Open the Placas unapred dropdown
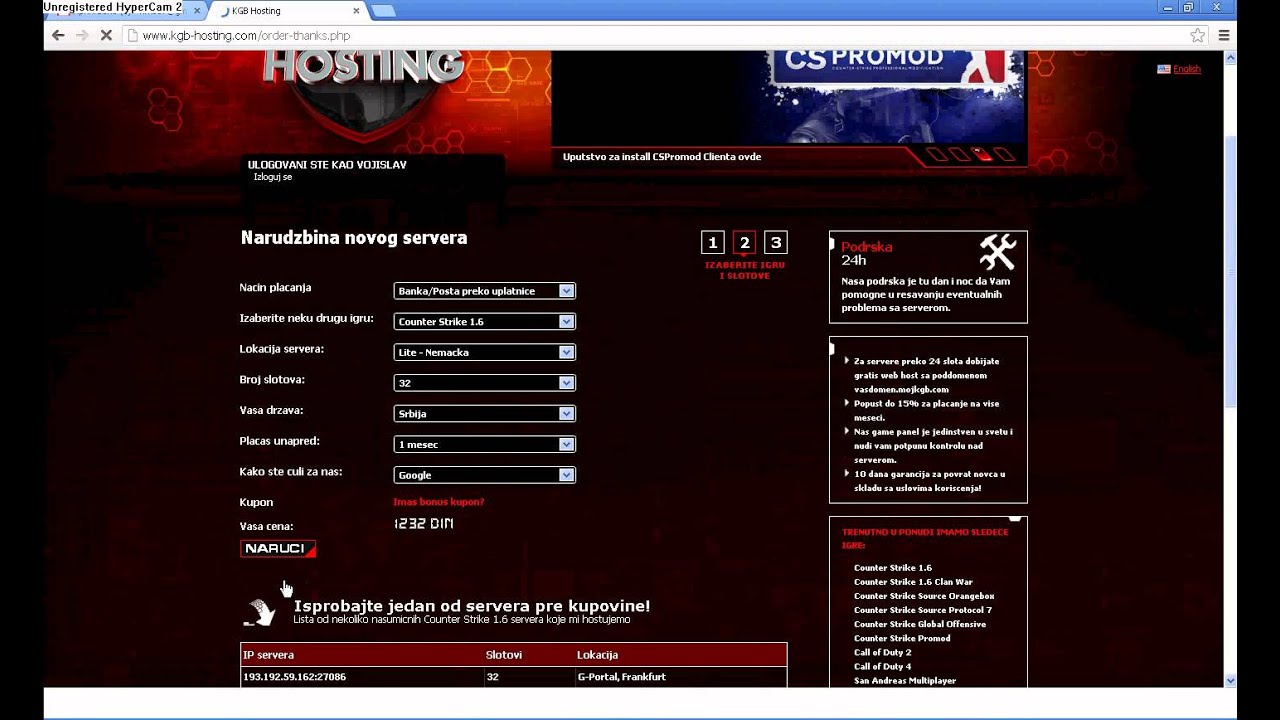This screenshot has height=720, width=1280. 484,444
